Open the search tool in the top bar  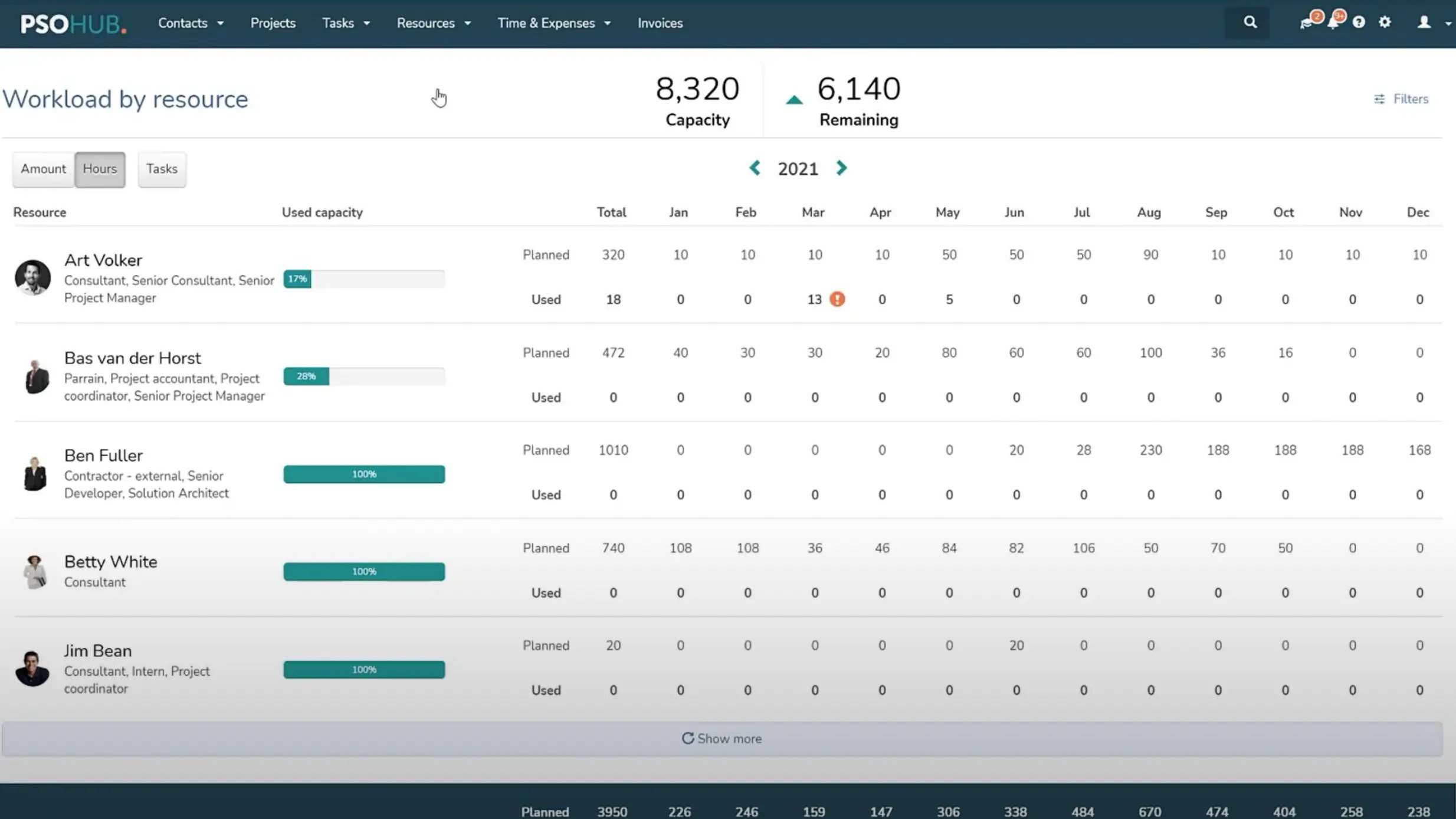pyautogui.click(x=1250, y=22)
